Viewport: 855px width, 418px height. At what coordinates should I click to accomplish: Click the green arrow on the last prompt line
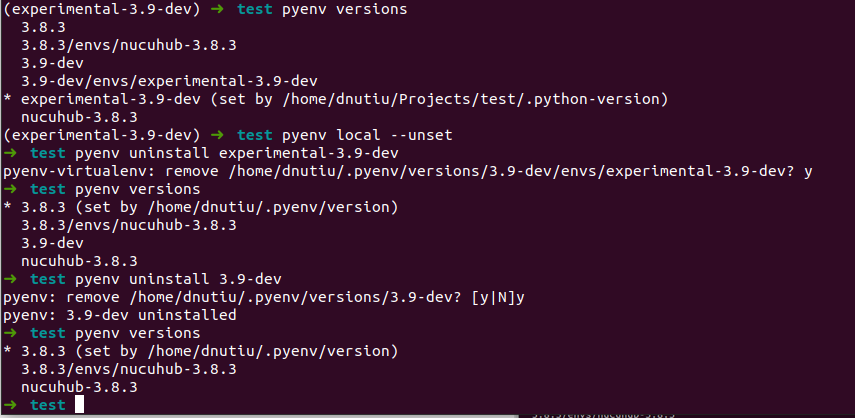[10, 405]
